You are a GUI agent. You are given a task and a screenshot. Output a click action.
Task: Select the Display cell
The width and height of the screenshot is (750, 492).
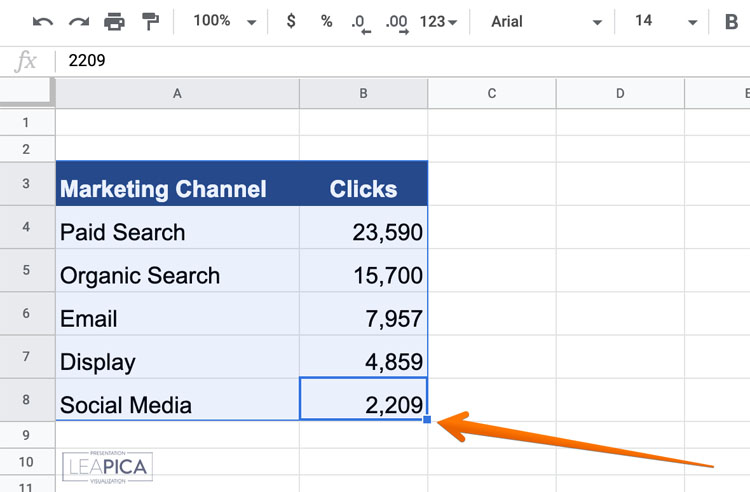tap(177, 357)
